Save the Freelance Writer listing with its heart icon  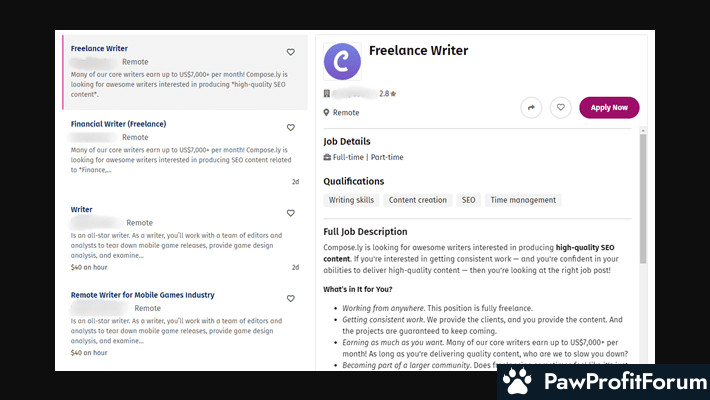pyautogui.click(x=291, y=52)
